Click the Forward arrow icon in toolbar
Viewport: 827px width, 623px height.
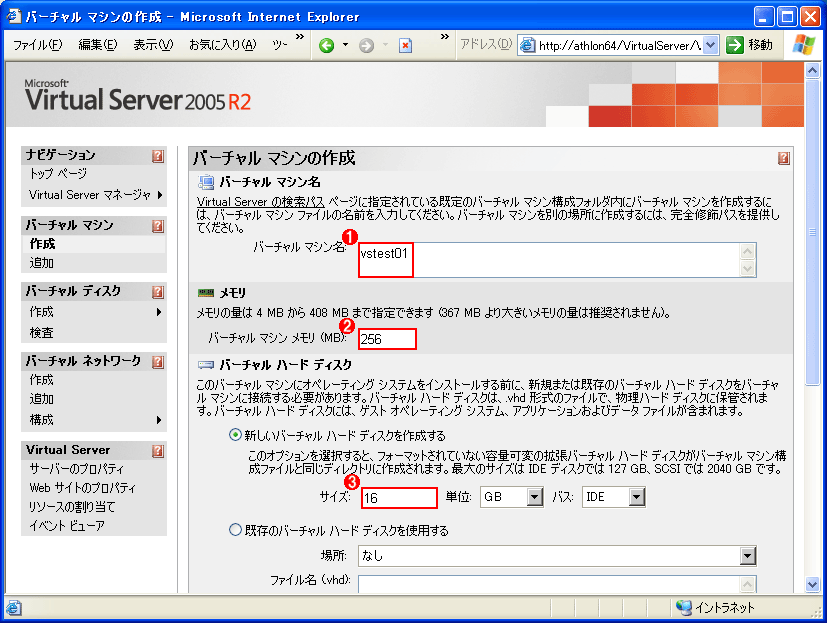367,46
